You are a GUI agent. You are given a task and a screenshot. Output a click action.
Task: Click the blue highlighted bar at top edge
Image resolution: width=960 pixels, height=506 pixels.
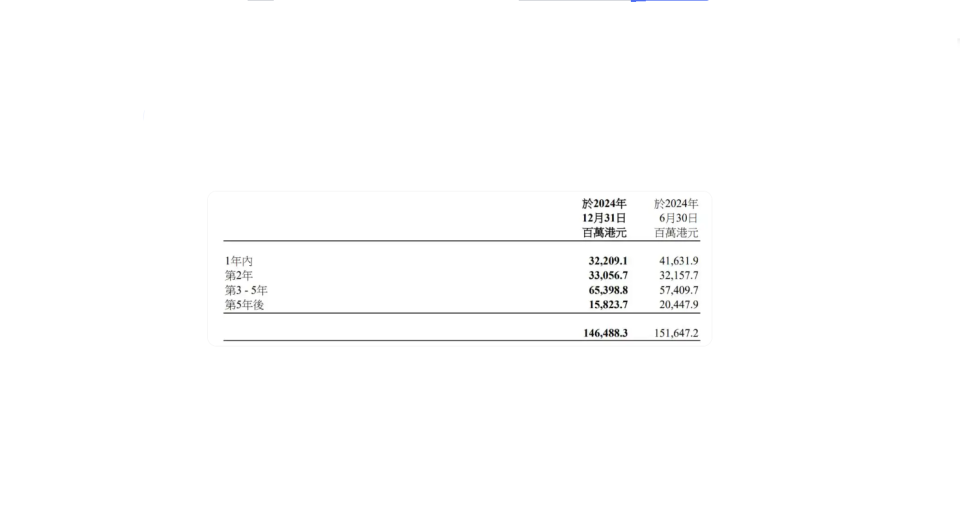[669, 1]
